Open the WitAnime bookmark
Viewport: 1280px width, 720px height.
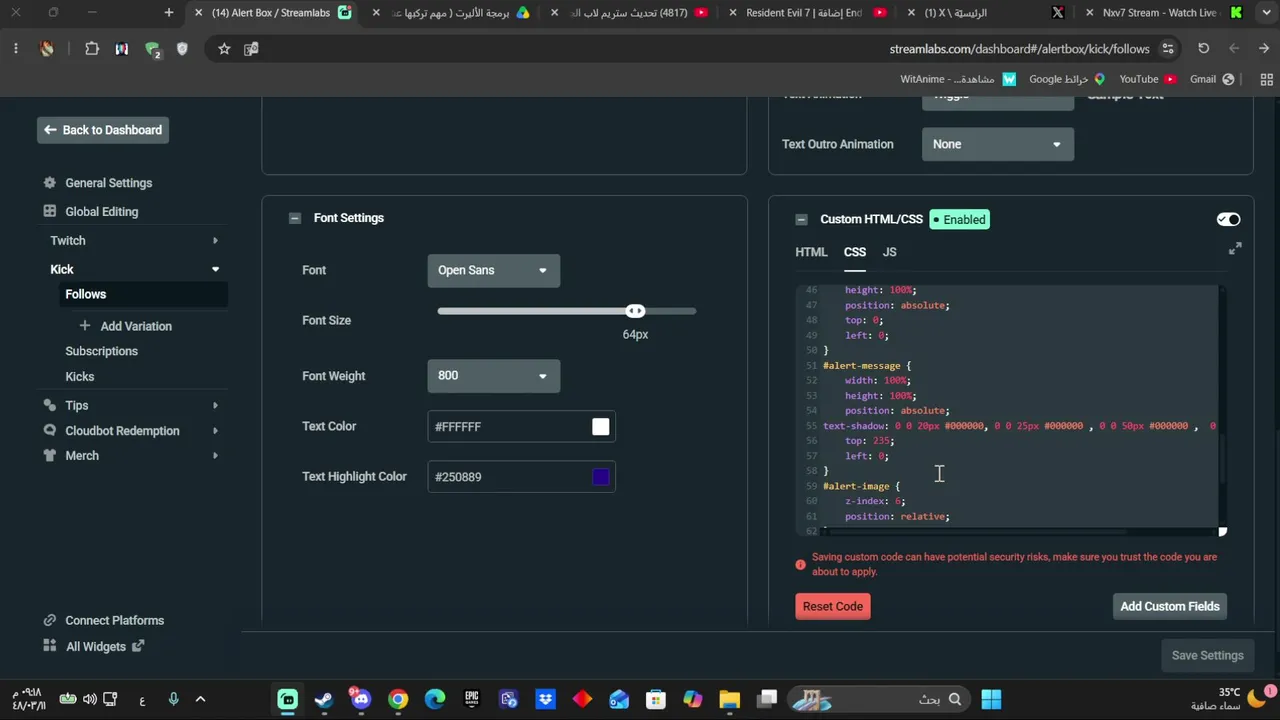tap(958, 79)
